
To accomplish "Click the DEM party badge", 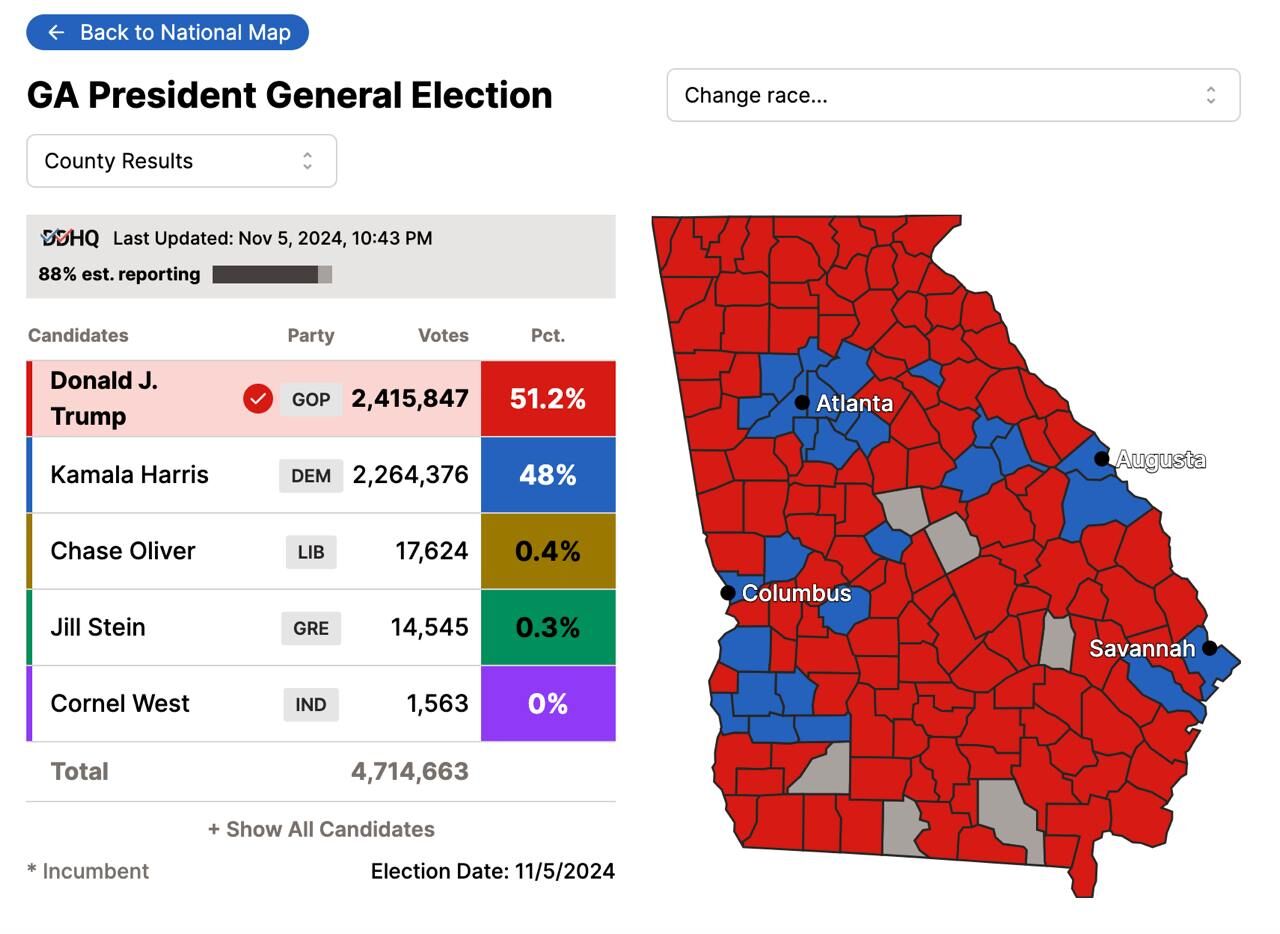I will click(x=311, y=476).
